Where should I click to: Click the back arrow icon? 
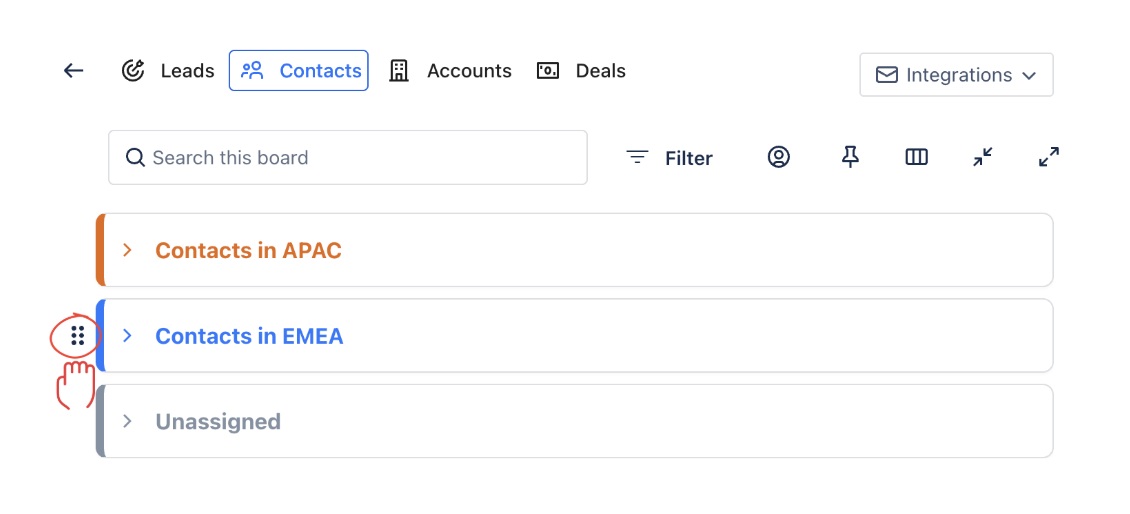coord(73,71)
